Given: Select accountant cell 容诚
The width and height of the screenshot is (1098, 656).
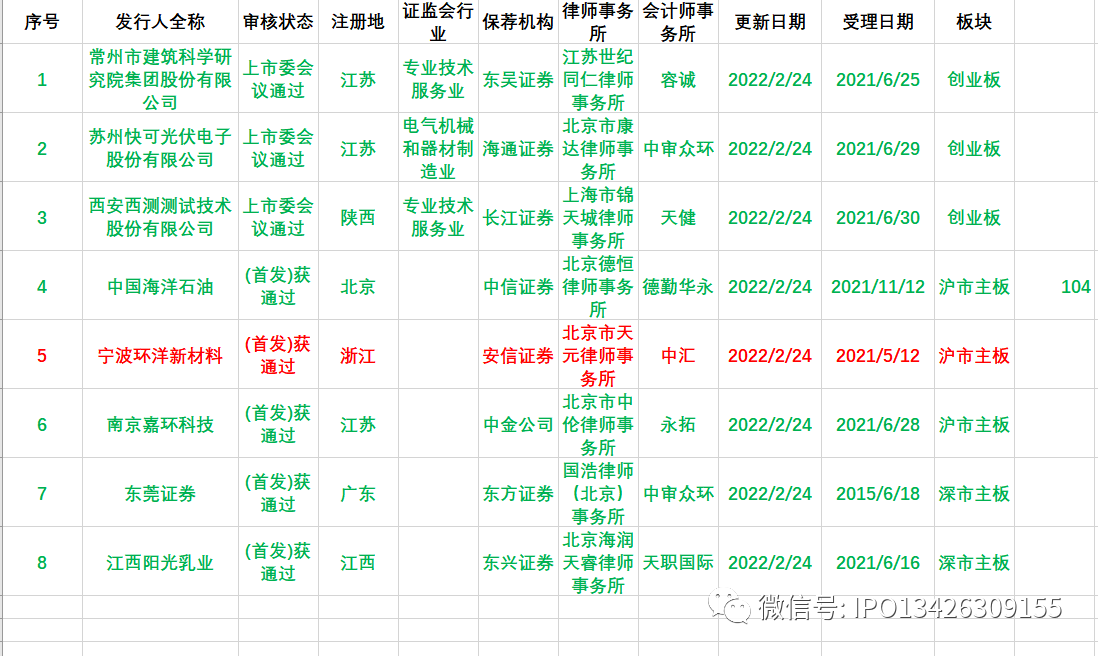Looking at the screenshot, I should click(678, 78).
